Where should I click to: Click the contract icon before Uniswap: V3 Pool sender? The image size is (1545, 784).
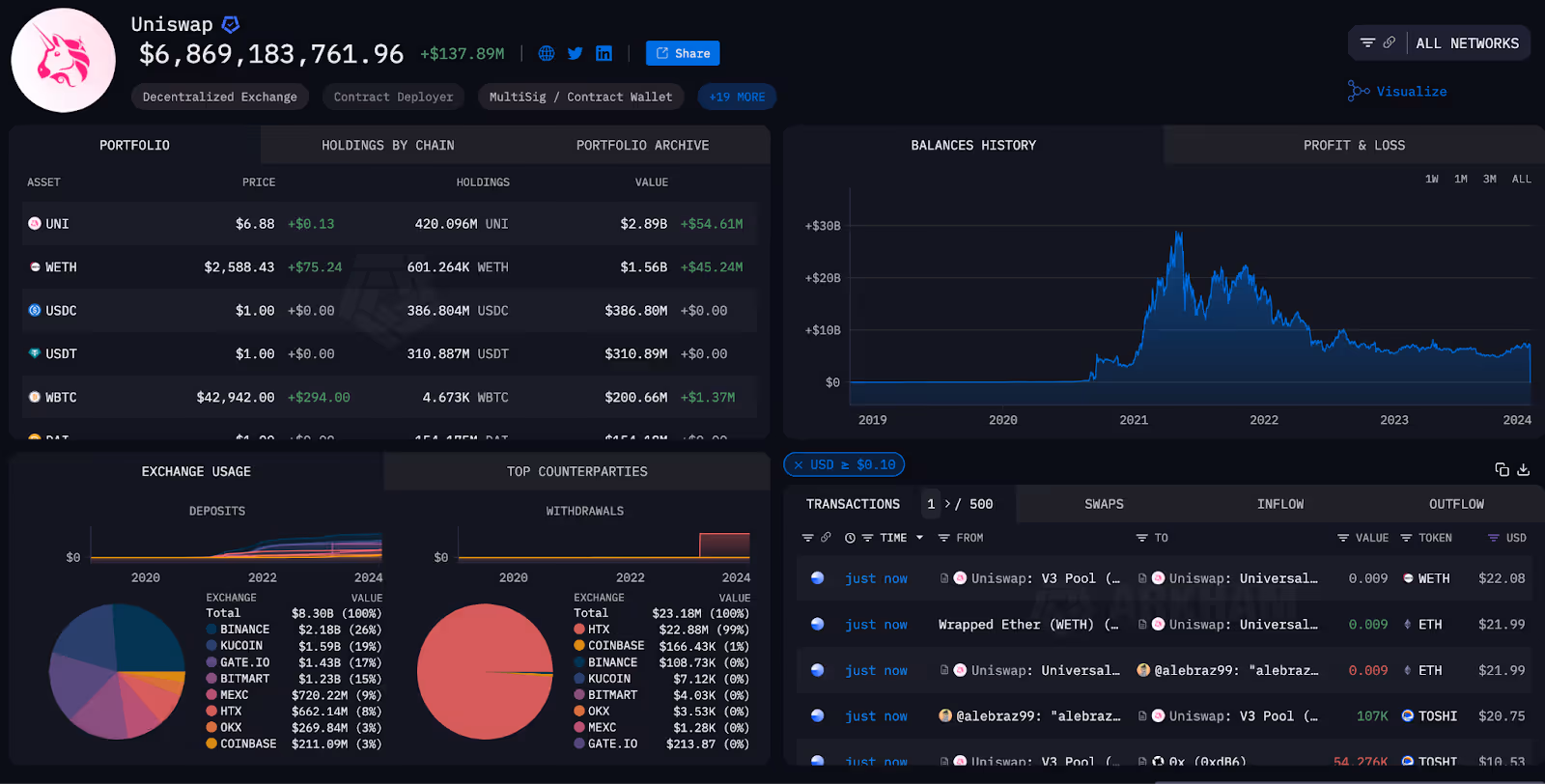[944, 578]
